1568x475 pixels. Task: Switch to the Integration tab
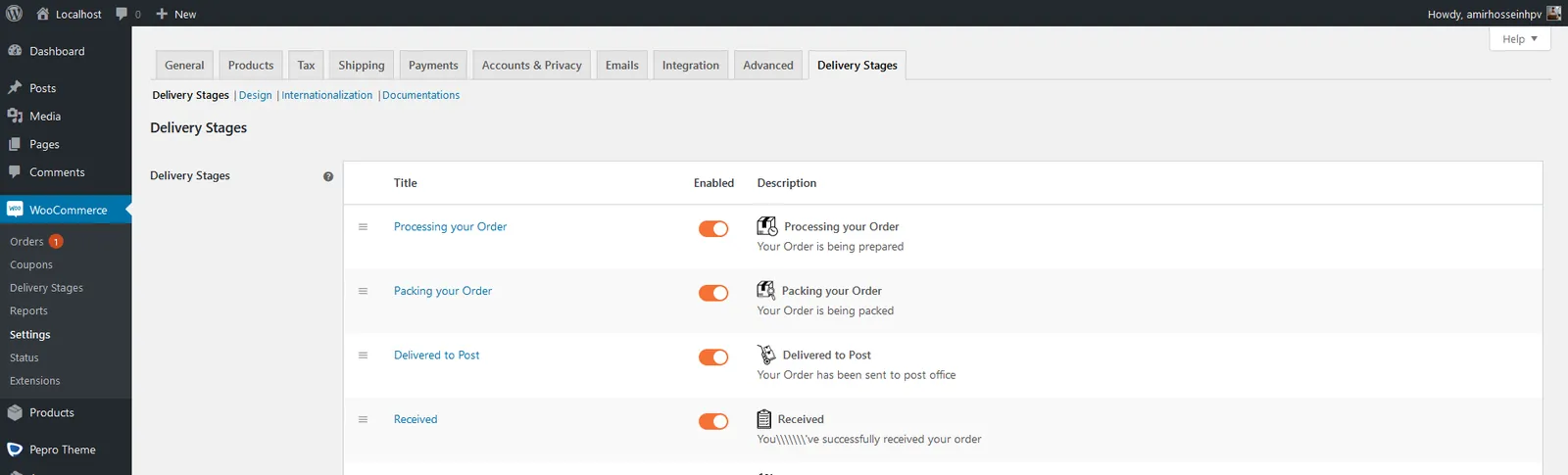(x=691, y=65)
